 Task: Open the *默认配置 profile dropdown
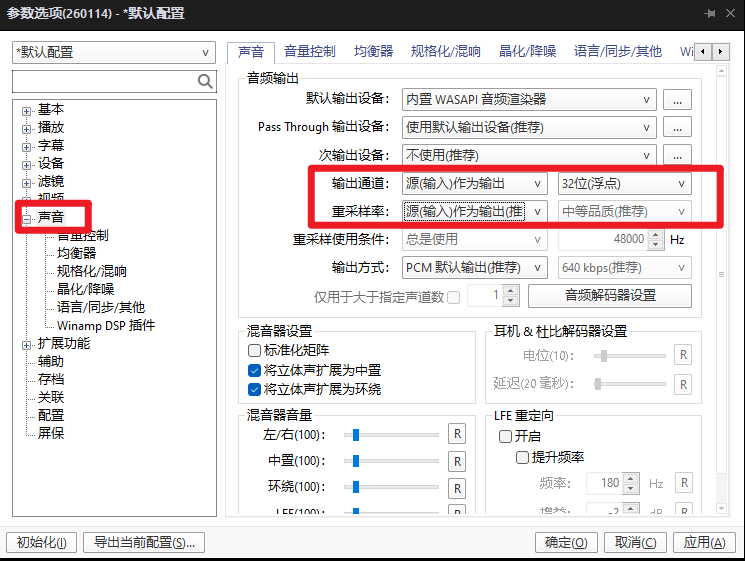coord(114,52)
